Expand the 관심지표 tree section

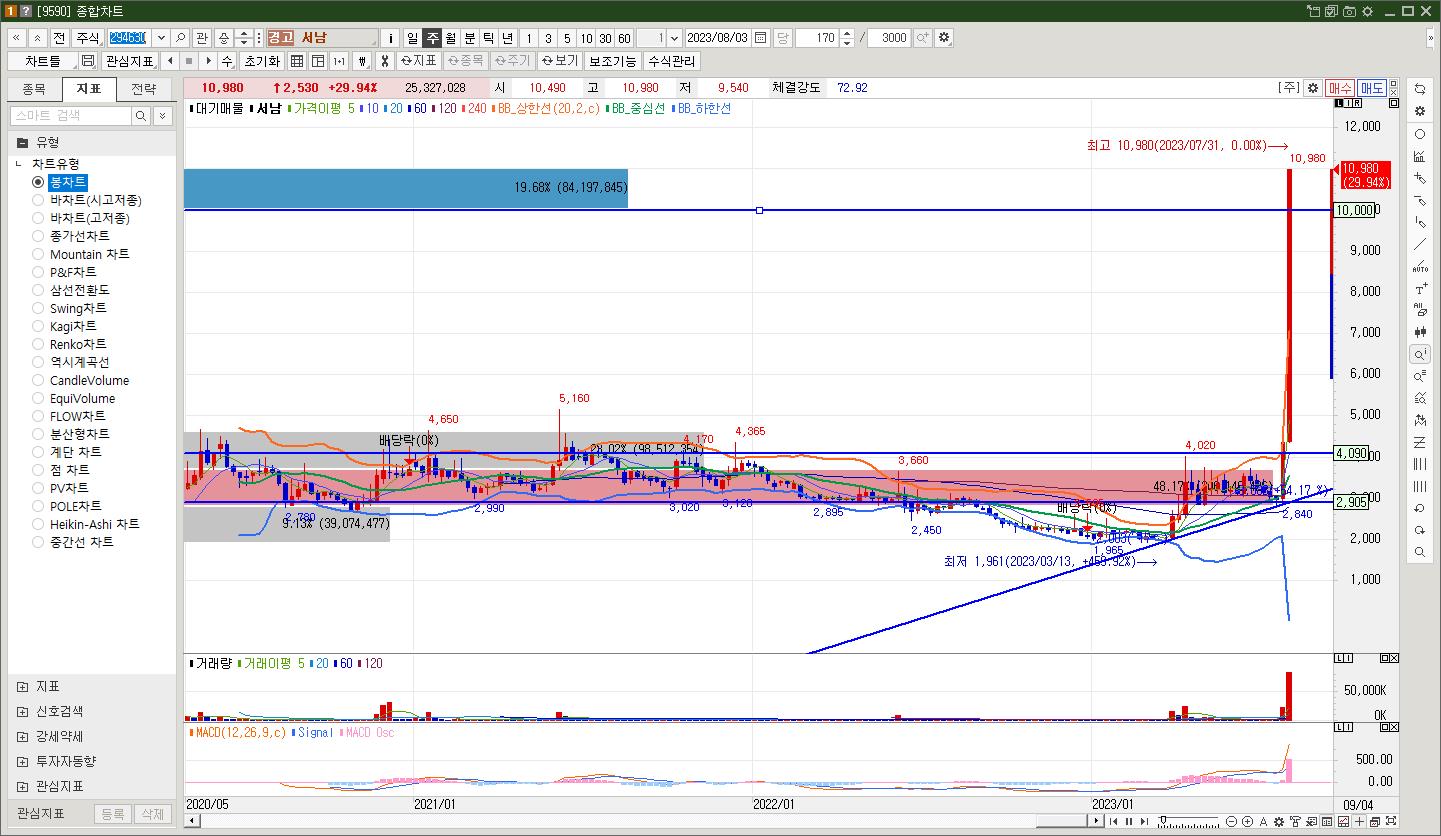(x=22, y=786)
